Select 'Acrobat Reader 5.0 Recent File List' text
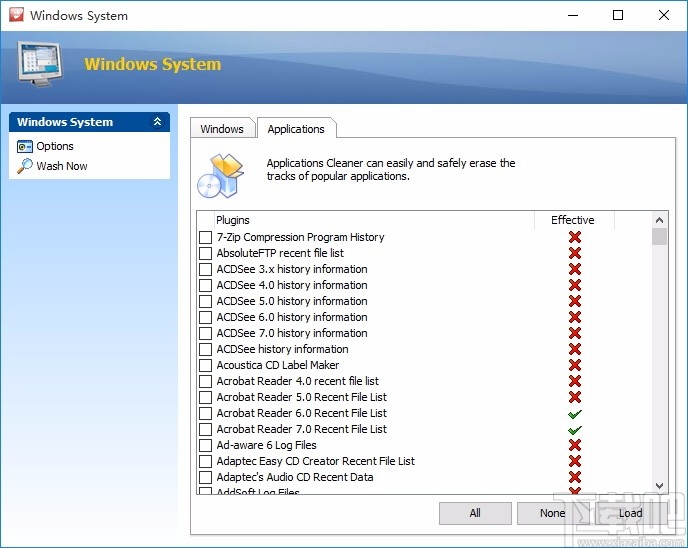Image resolution: width=688 pixels, height=548 pixels. click(x=302, y=397)
